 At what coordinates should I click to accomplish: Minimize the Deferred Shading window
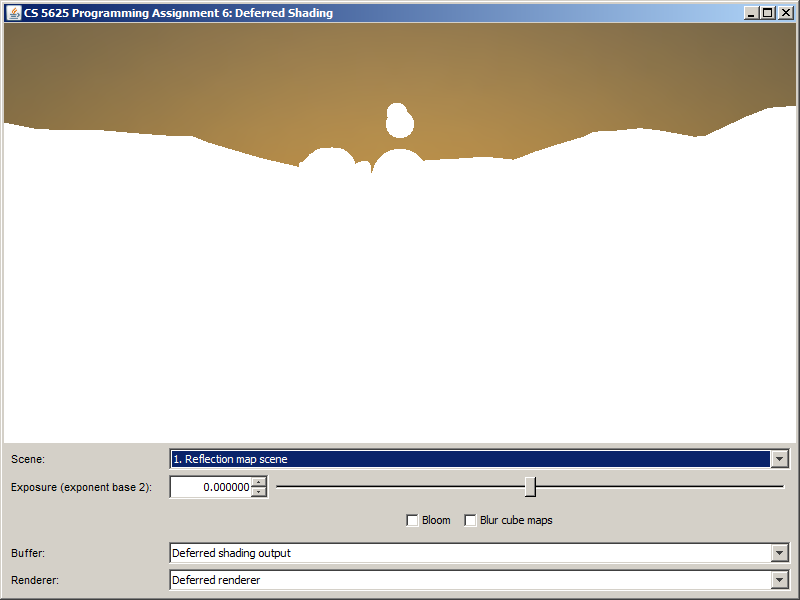[751, 13]
